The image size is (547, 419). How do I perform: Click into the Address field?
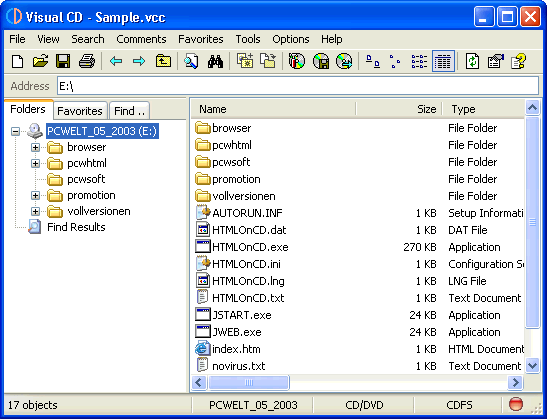tap(298, 86)
